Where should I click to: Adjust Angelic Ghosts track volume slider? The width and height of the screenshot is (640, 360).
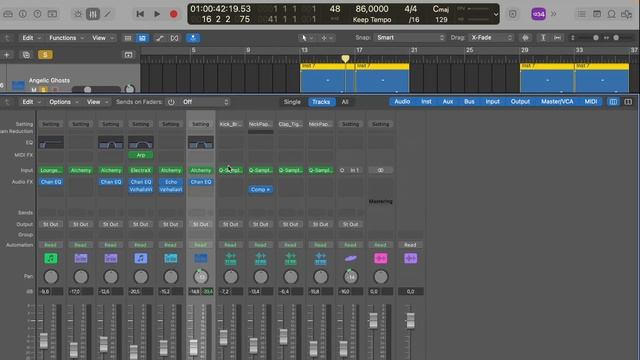pyautogui.click(x=97, y=89)
